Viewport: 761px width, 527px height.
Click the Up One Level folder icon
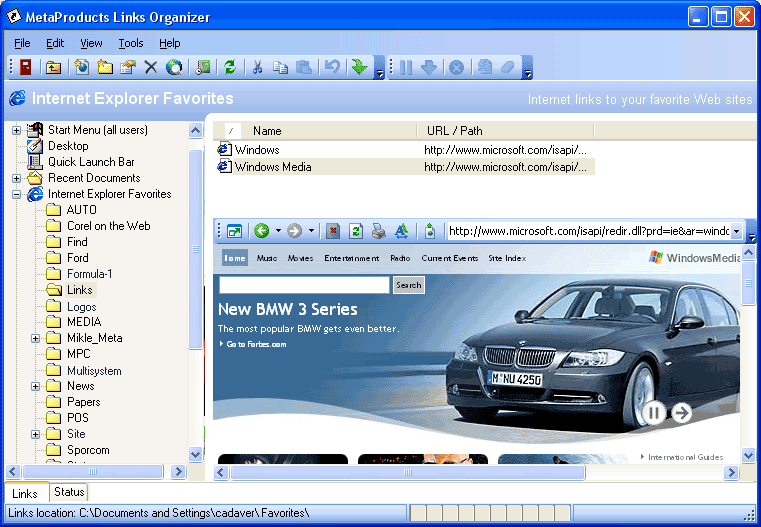coord(53,67)
